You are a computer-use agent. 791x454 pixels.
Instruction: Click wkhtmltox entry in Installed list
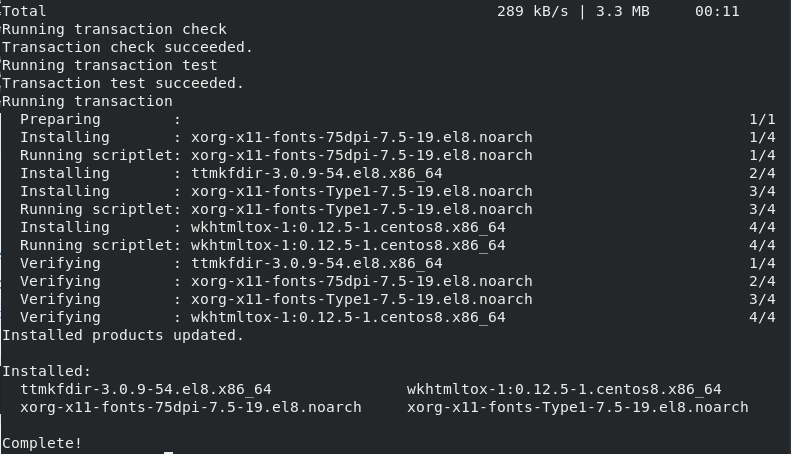[564, 389]
